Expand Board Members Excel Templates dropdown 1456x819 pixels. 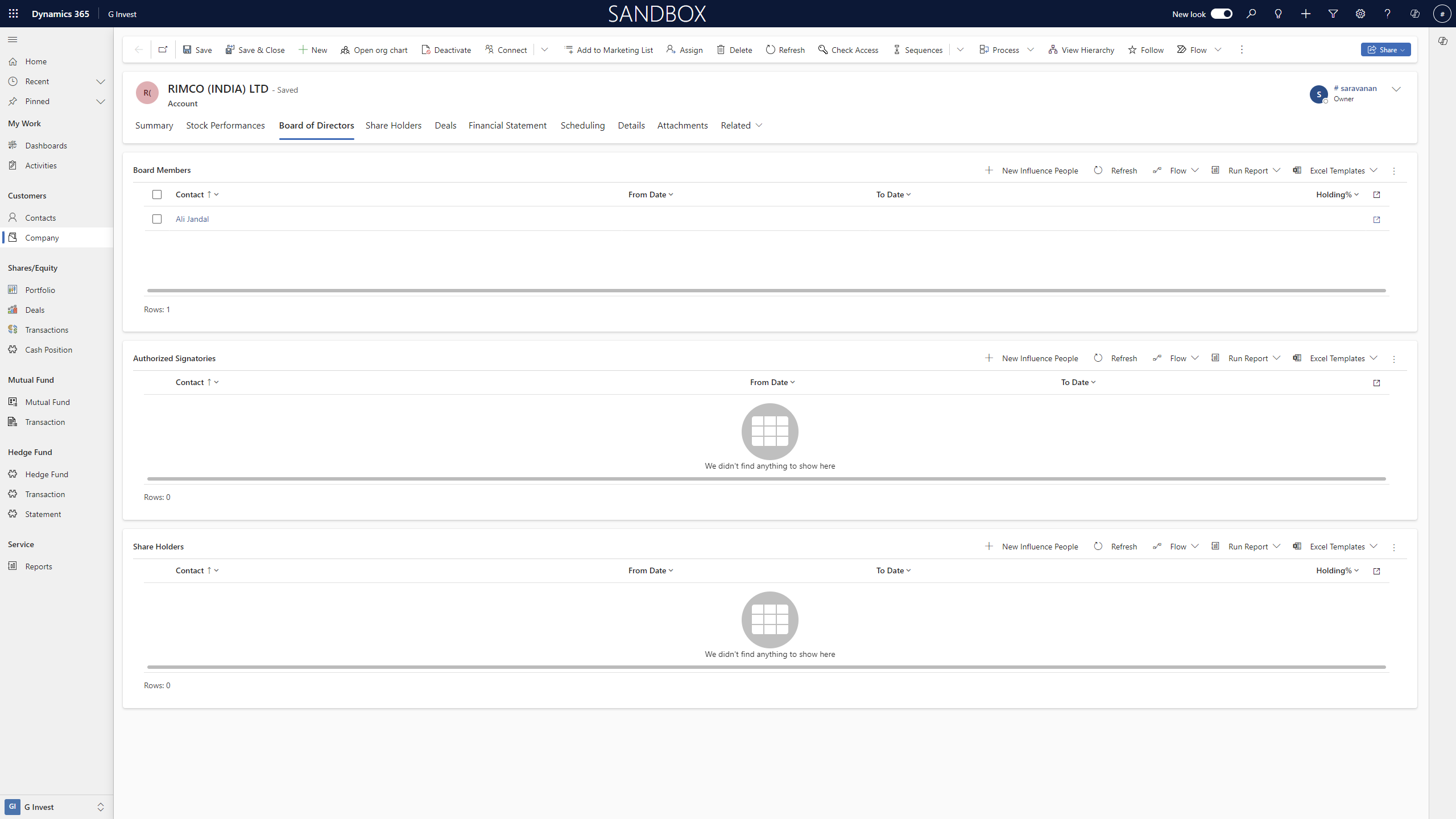(x=1374, y=171)
